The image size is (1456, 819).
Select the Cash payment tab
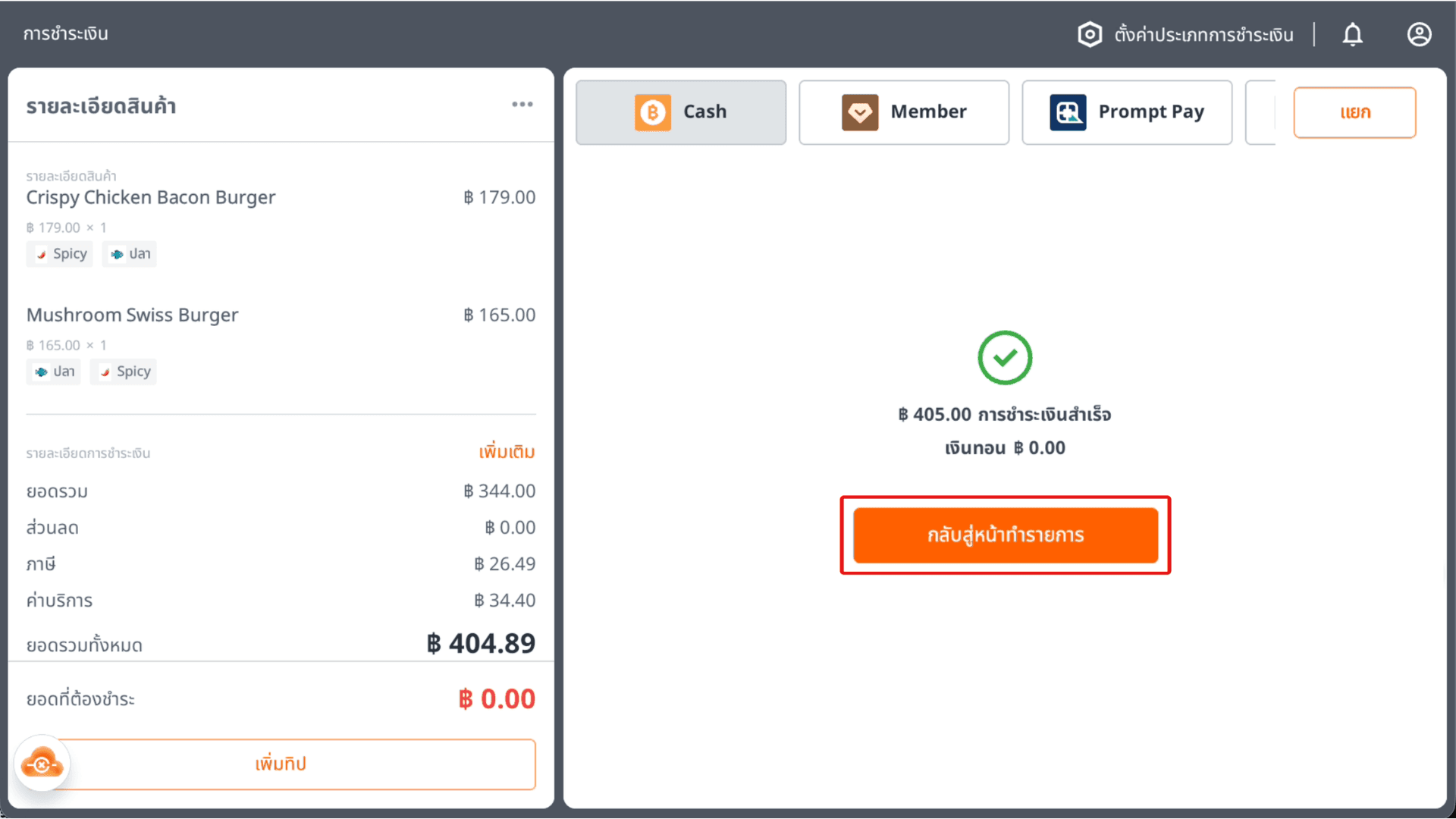coord(681,112)
